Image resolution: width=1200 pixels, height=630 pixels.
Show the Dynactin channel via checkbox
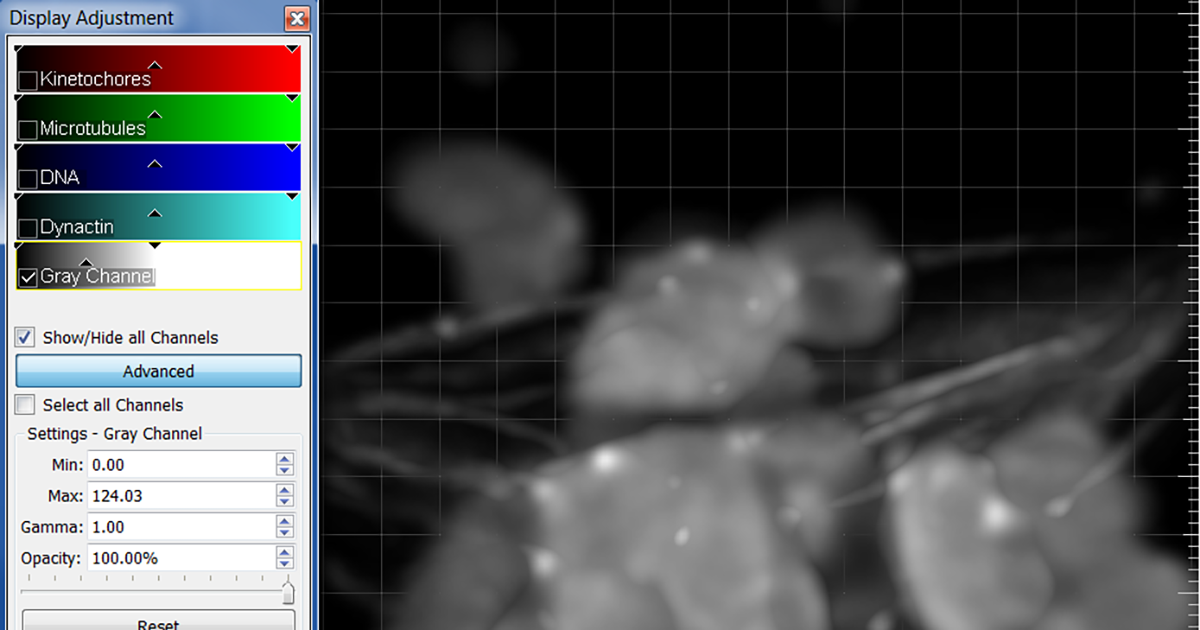(x=28, y=228)
